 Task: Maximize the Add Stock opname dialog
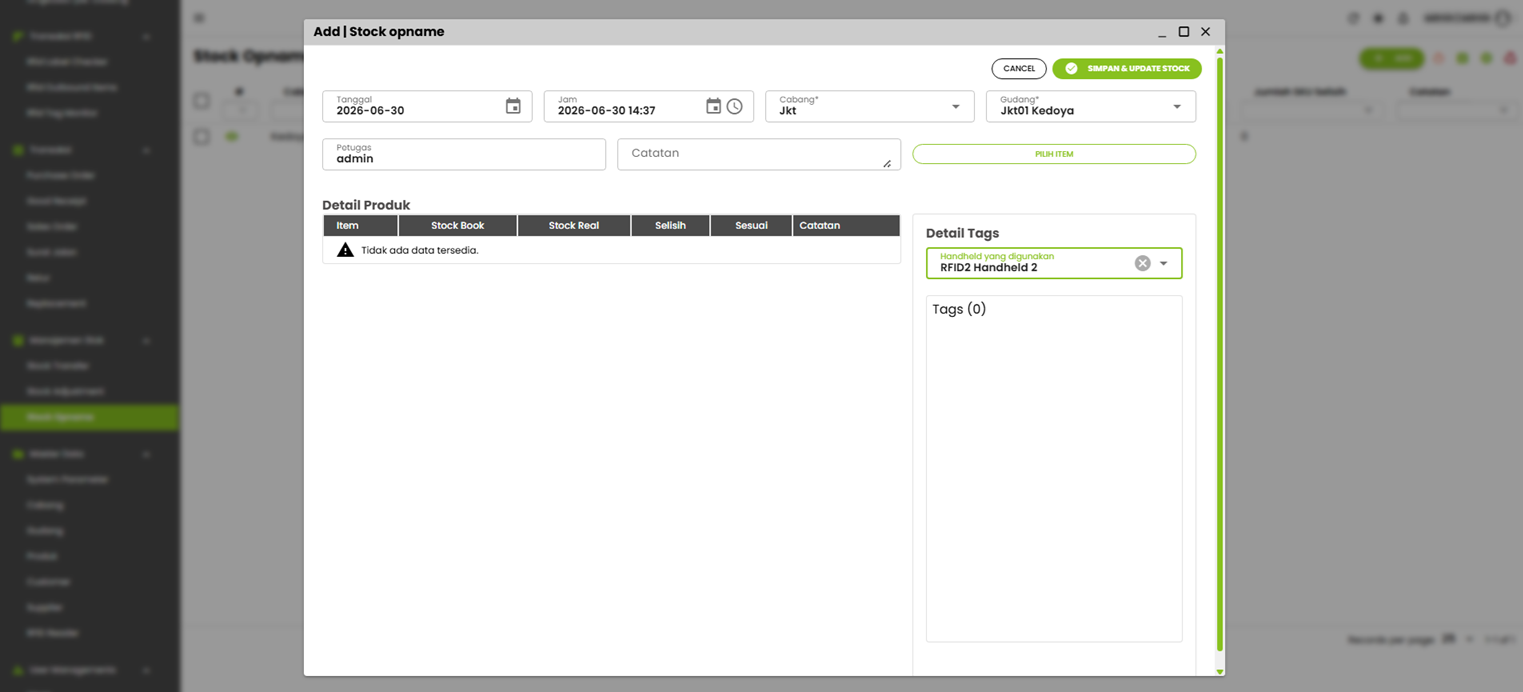pyautogui.click(x=1184, y=32)
